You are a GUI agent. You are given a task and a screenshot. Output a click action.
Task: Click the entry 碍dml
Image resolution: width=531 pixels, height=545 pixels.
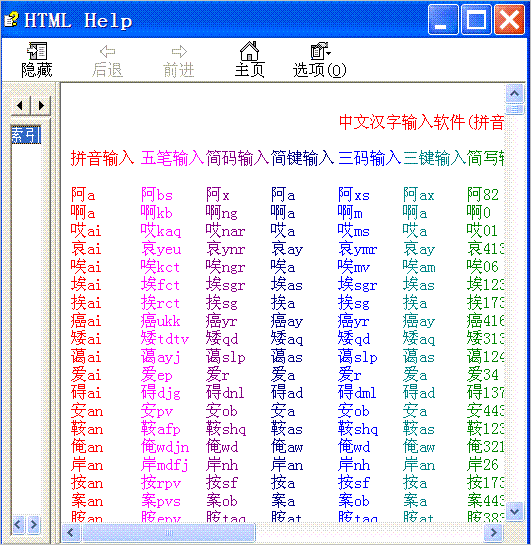357,393
